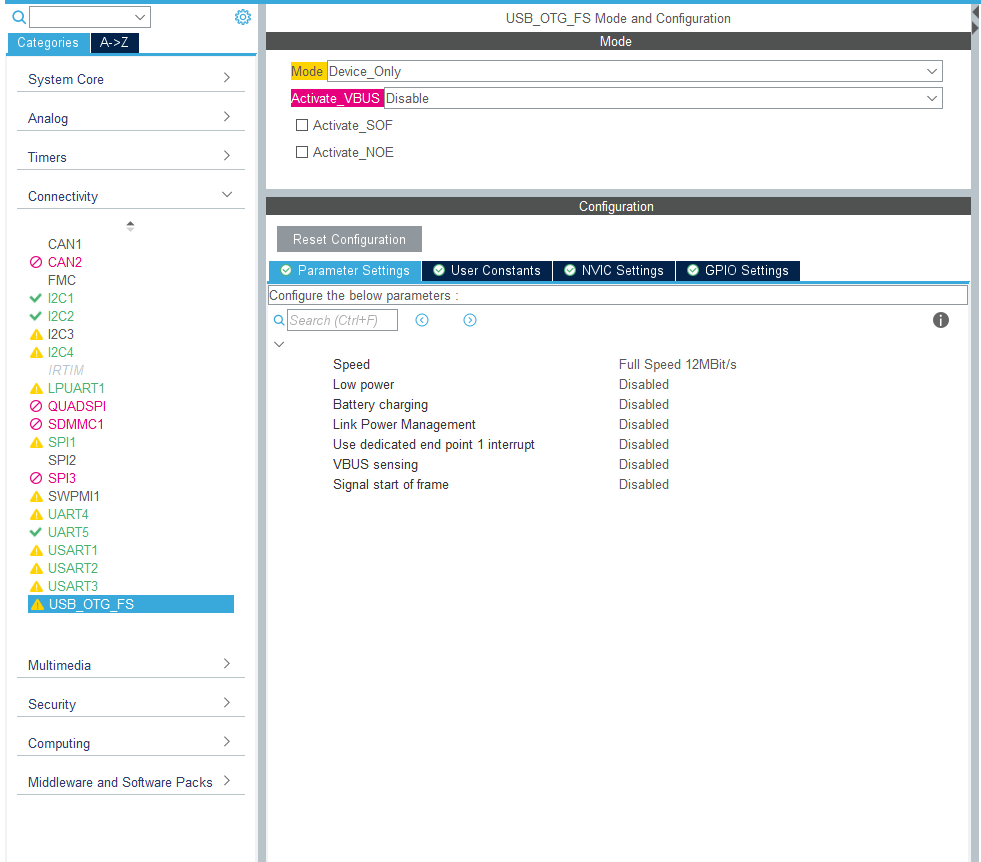The image size is (981, 862).
Task: Click the UART5 green checkmark icon
Action: pos(36,532)
